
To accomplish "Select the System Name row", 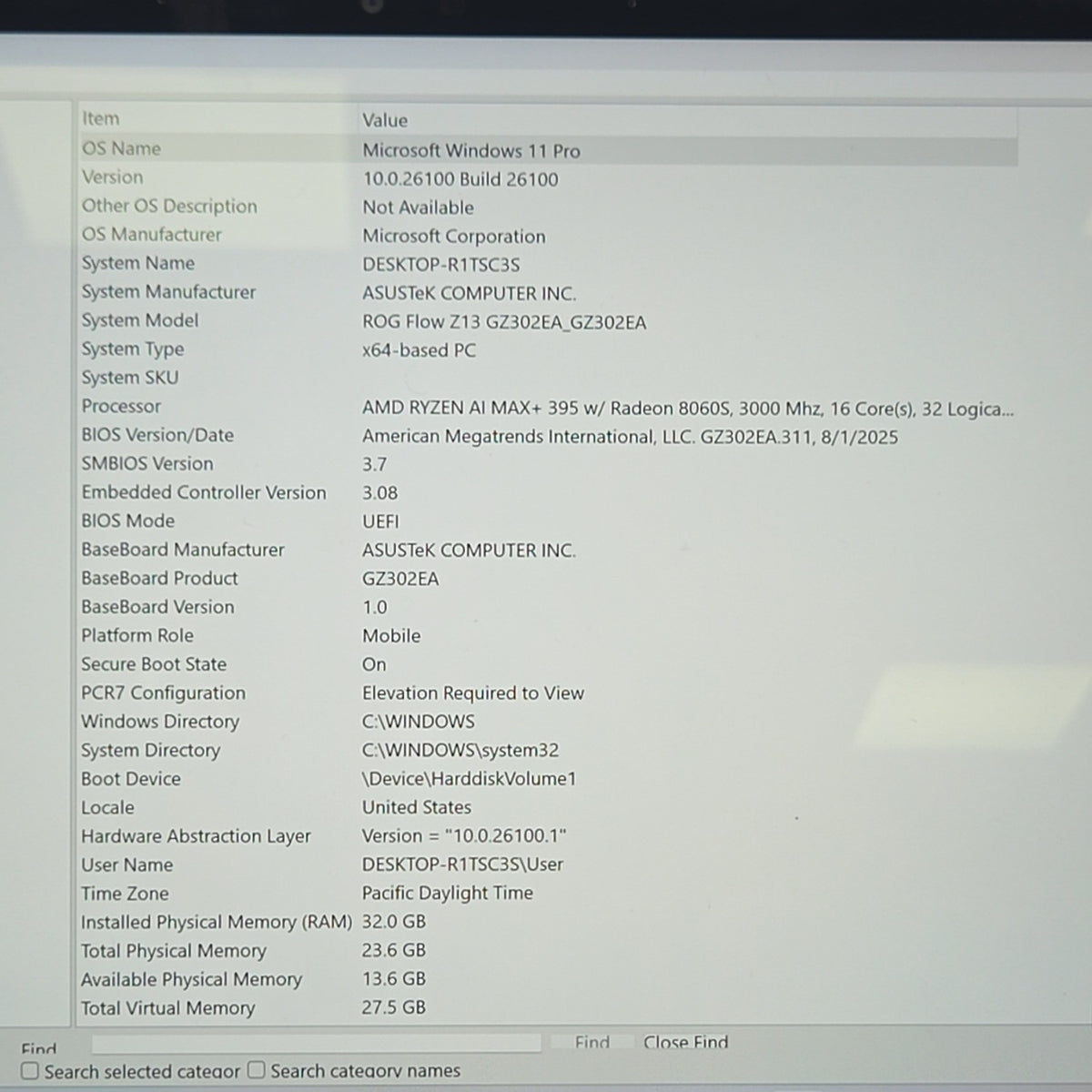I will tap(548, 264).
